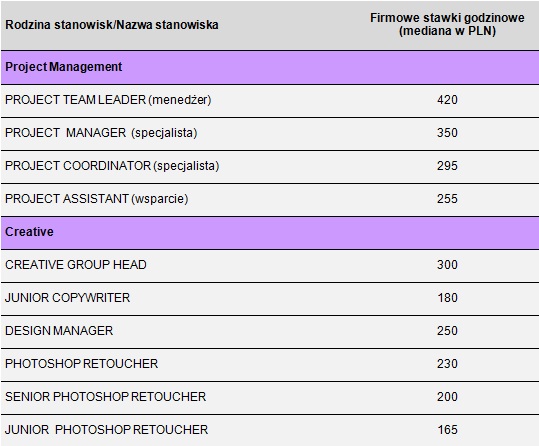Click the 350 rate for Project Manager
The image size is (539, 446).
coord(447,133)
